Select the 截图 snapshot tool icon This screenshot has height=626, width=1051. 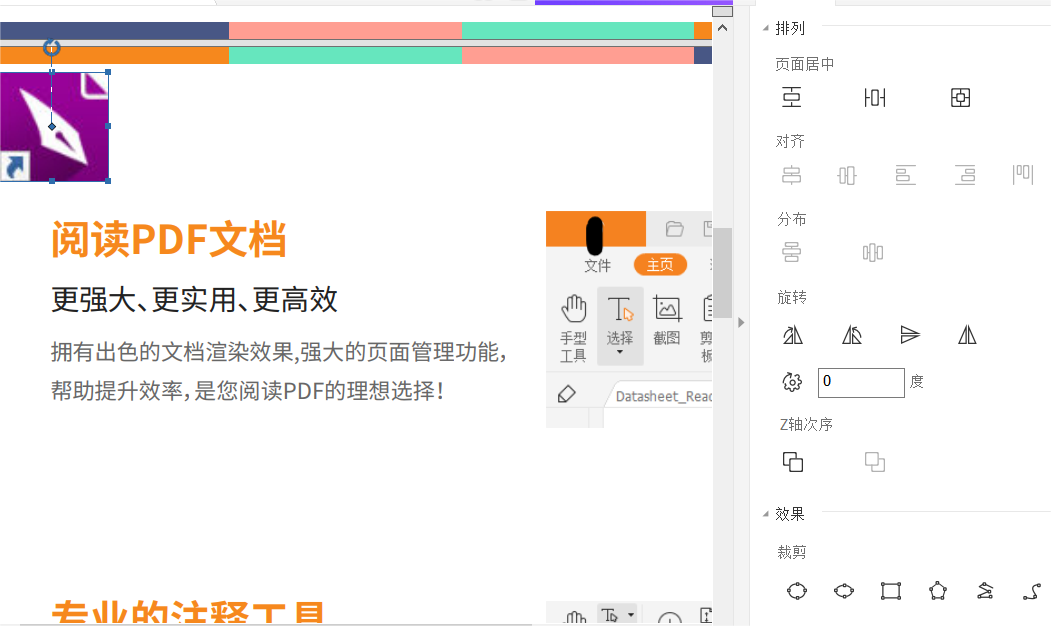(665, 307)
